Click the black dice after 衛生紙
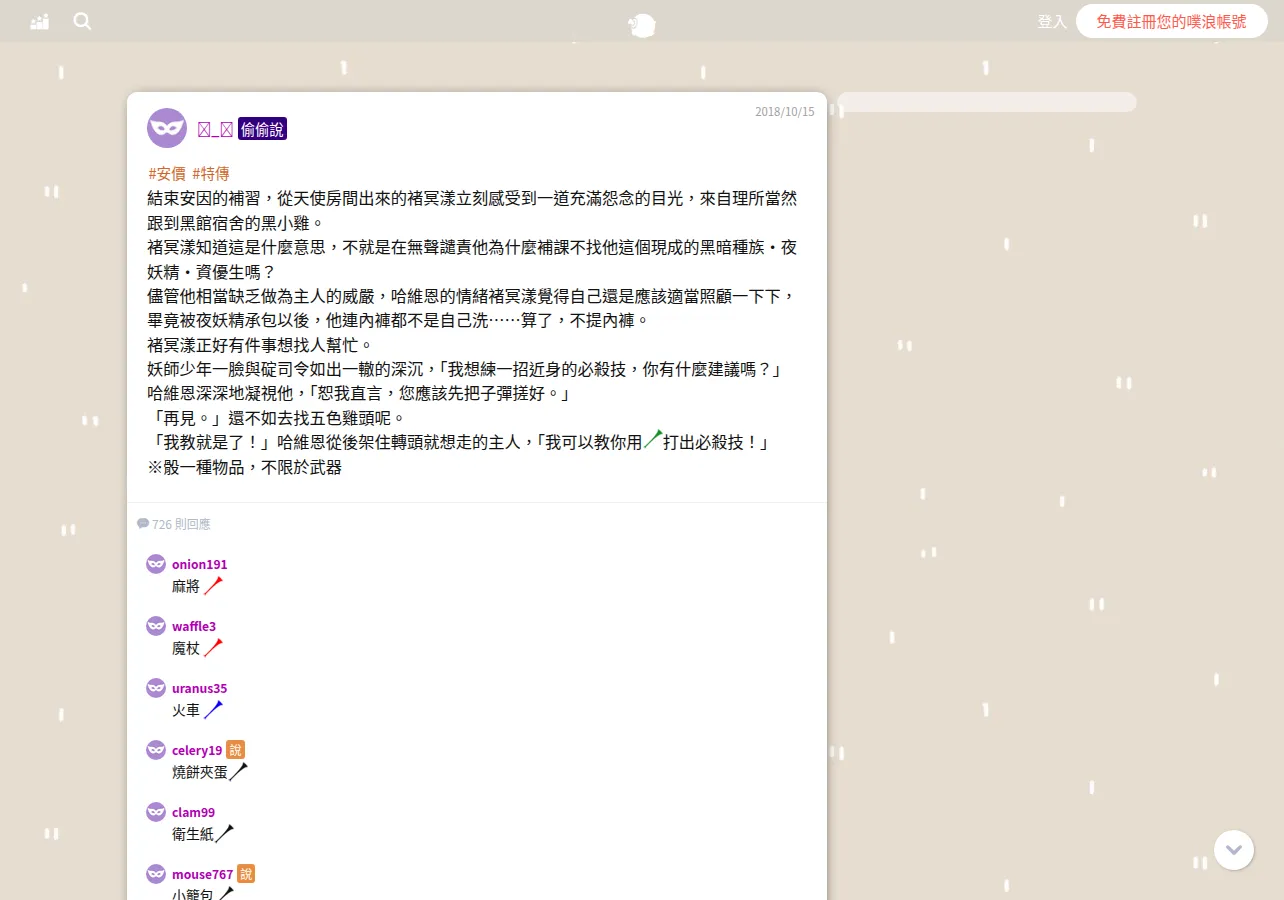This screenshot has height=900, width=1284. click(x=225, y=834)
